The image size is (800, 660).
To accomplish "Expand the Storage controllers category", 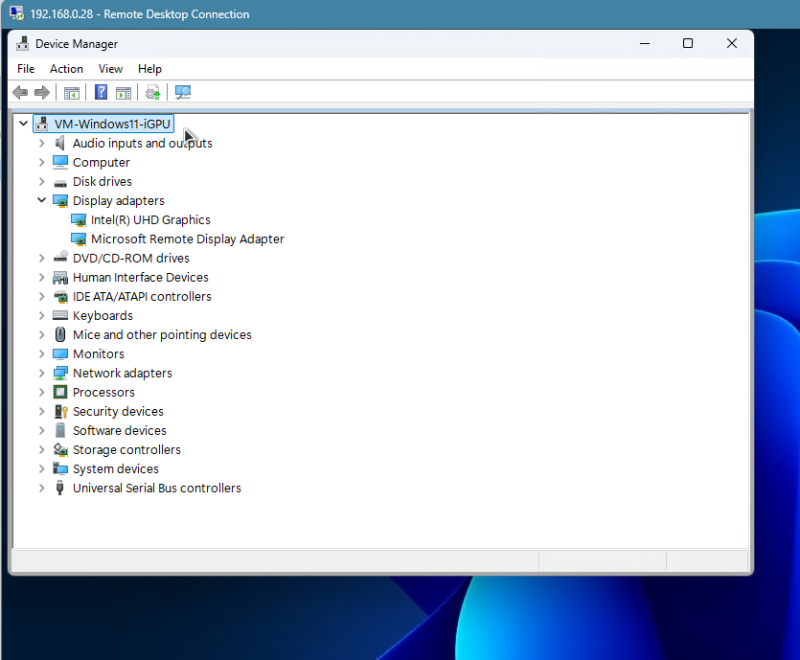I will click(x=42, y=450).
